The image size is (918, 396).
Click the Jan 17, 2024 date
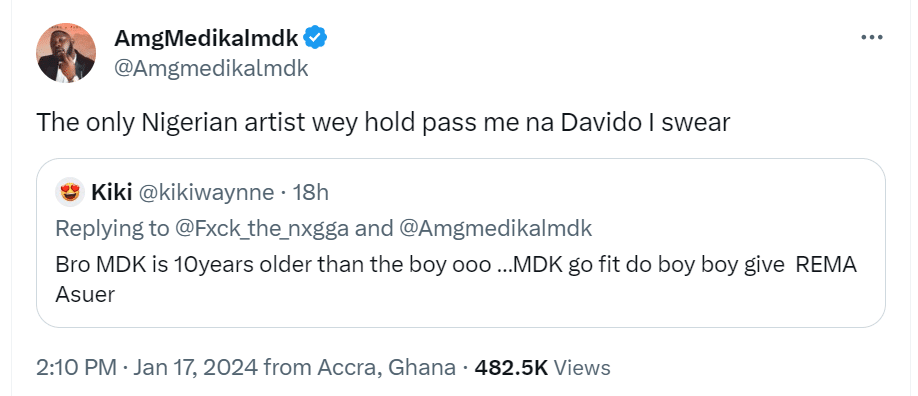pos(196,368)
